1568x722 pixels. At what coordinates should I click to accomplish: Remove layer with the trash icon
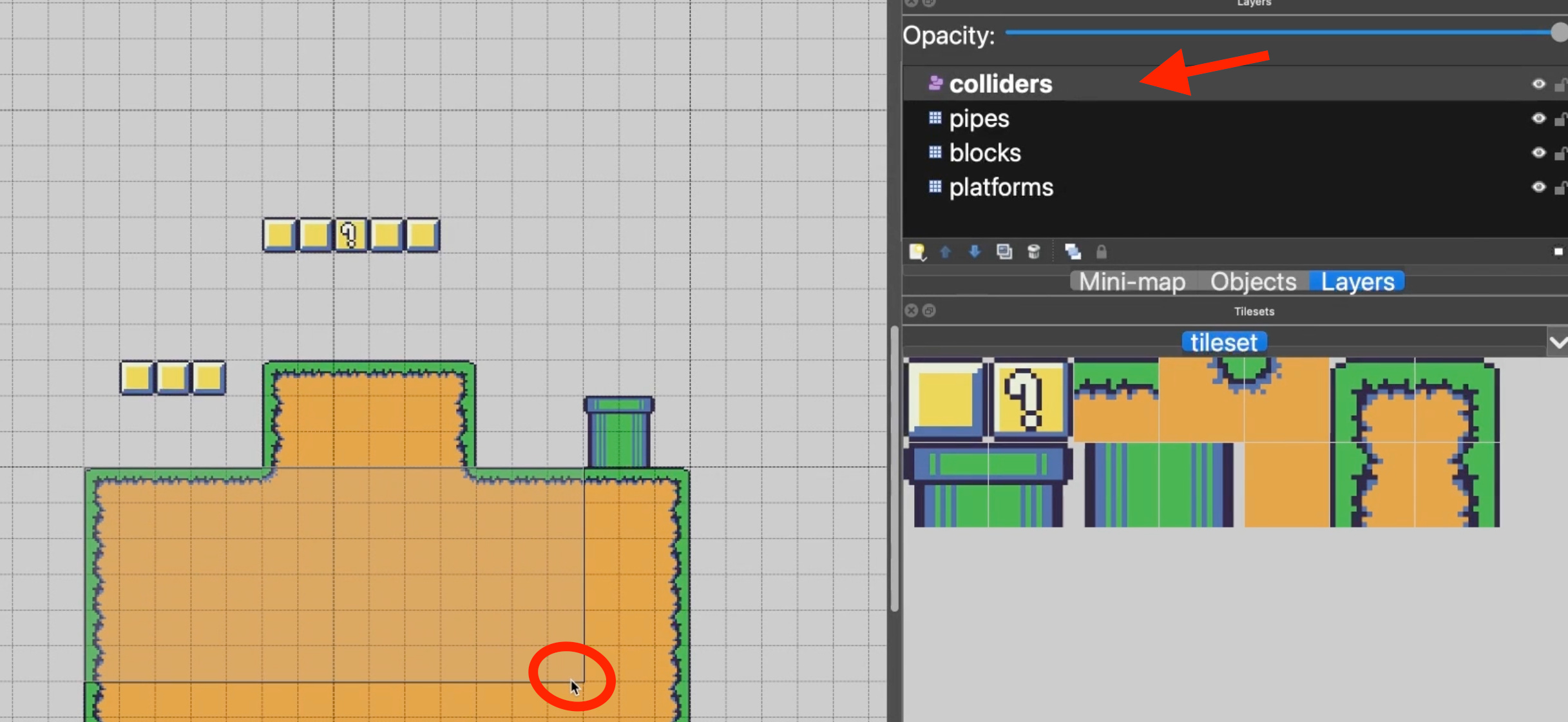(1033, 252)
